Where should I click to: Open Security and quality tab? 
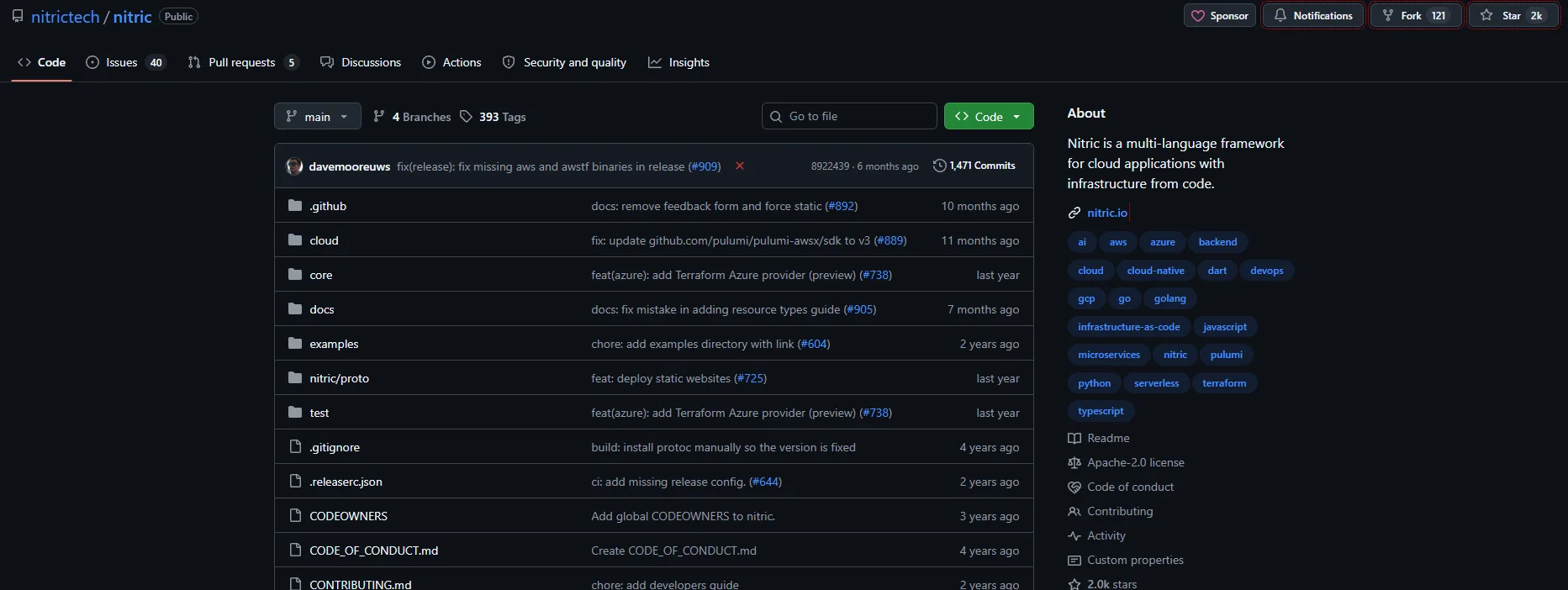click(564, 62)
